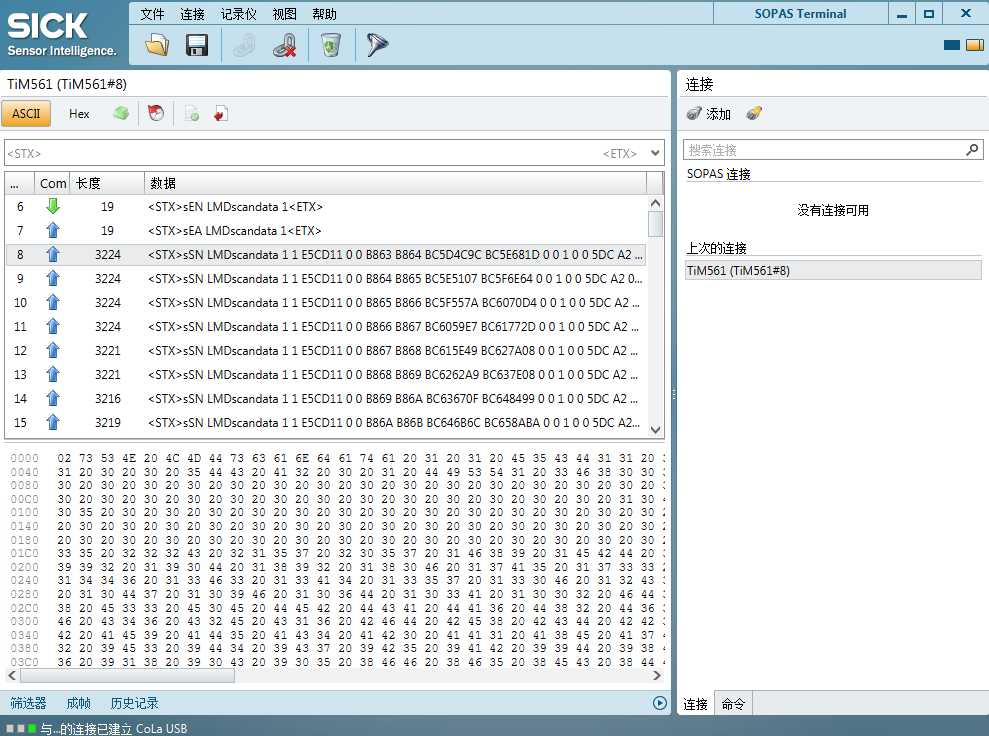Screen dimensions: 989x736
Task: Switch layout with the orange panel icon
Action: coord(975,45)
